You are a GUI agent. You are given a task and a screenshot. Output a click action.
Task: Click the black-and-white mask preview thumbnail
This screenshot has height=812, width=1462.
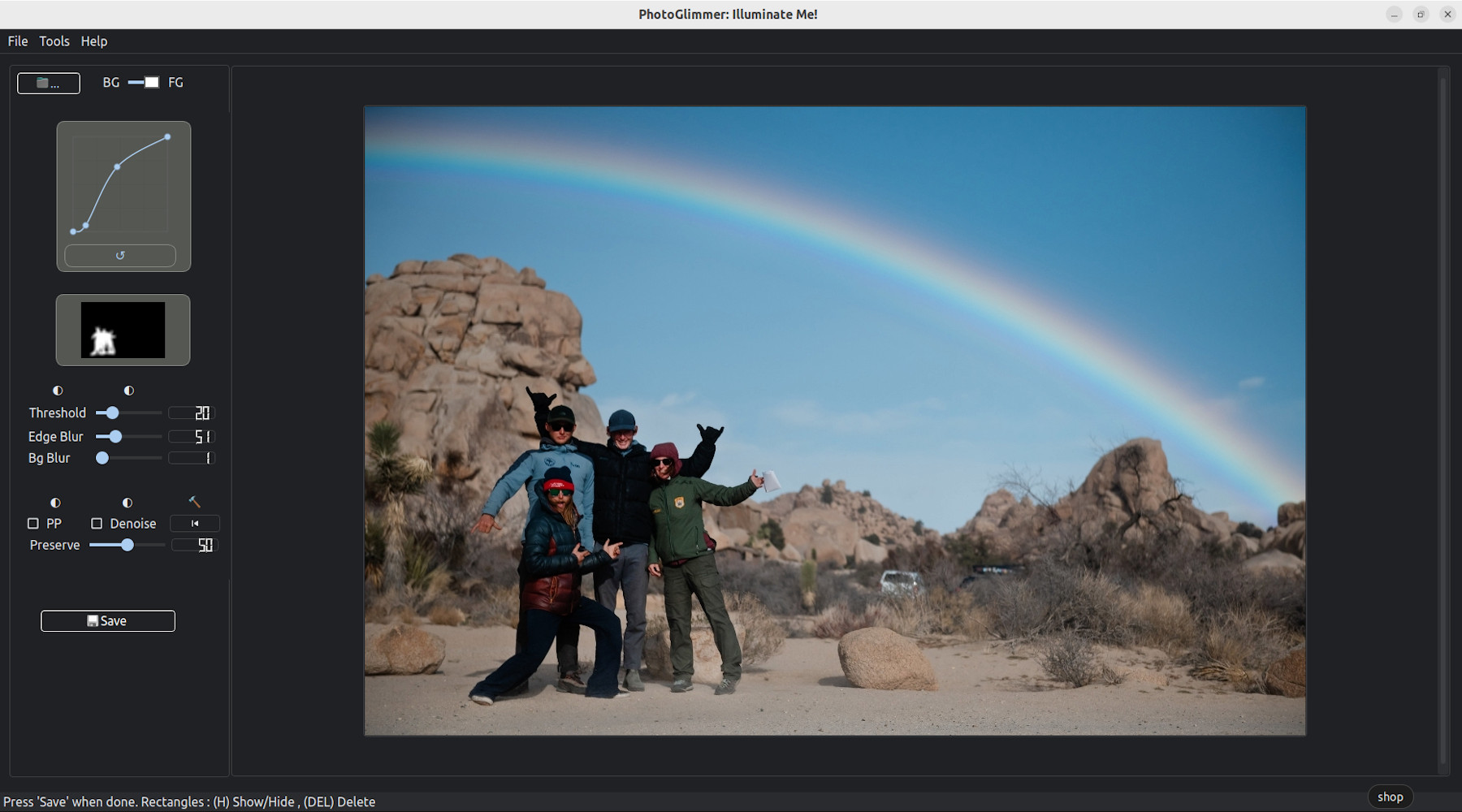[x=123, y=330]
